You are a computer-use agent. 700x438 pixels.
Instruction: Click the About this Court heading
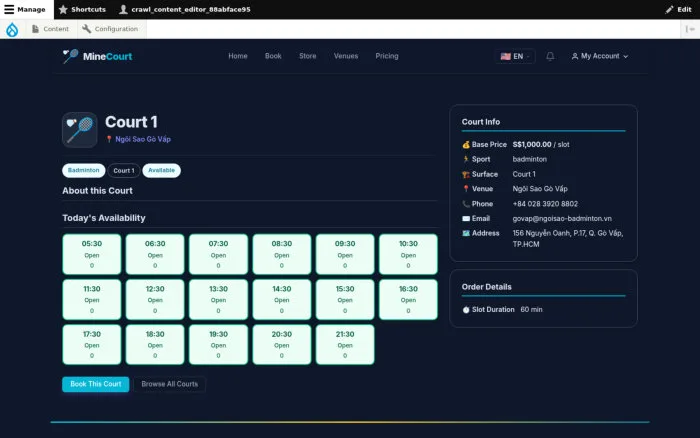(97, 191)
